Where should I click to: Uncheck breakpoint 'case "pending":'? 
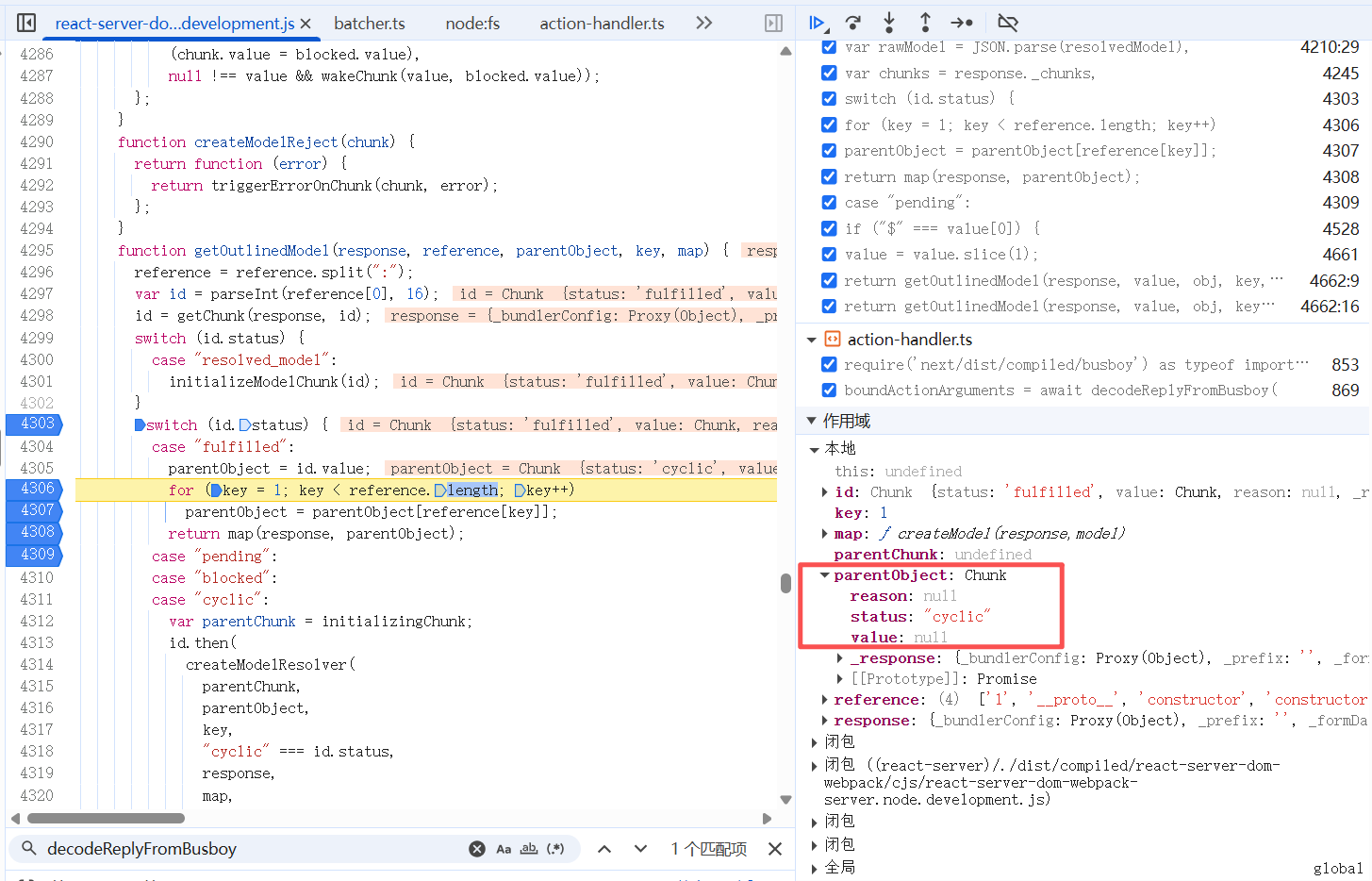[x=829, y=202]
